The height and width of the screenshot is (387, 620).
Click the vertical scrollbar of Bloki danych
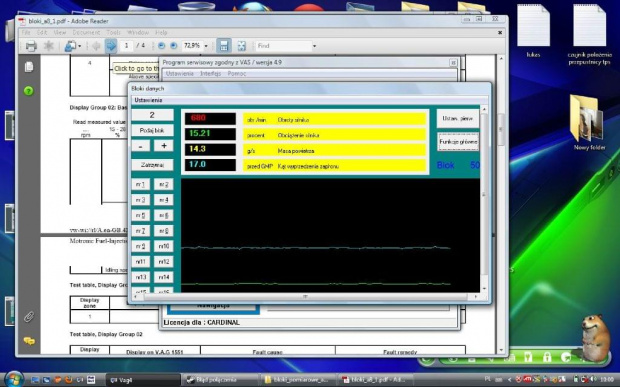click(484, 199)
